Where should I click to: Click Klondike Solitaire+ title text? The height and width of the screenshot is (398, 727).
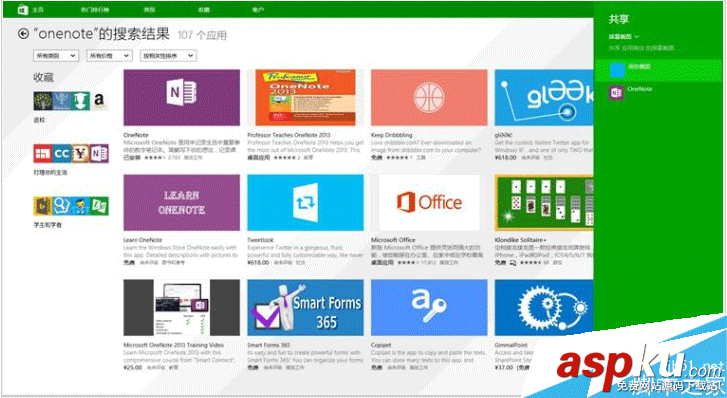click(x=521, y=240)
